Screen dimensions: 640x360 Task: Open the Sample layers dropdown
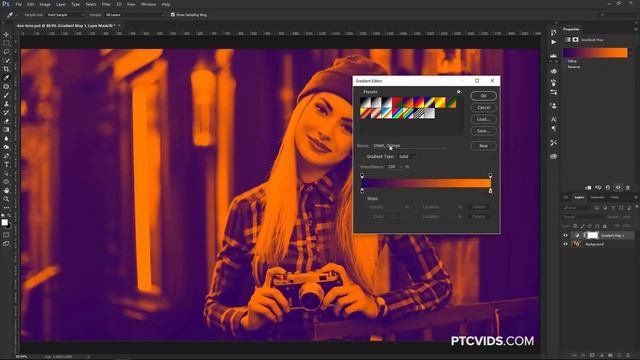[134, 15]
